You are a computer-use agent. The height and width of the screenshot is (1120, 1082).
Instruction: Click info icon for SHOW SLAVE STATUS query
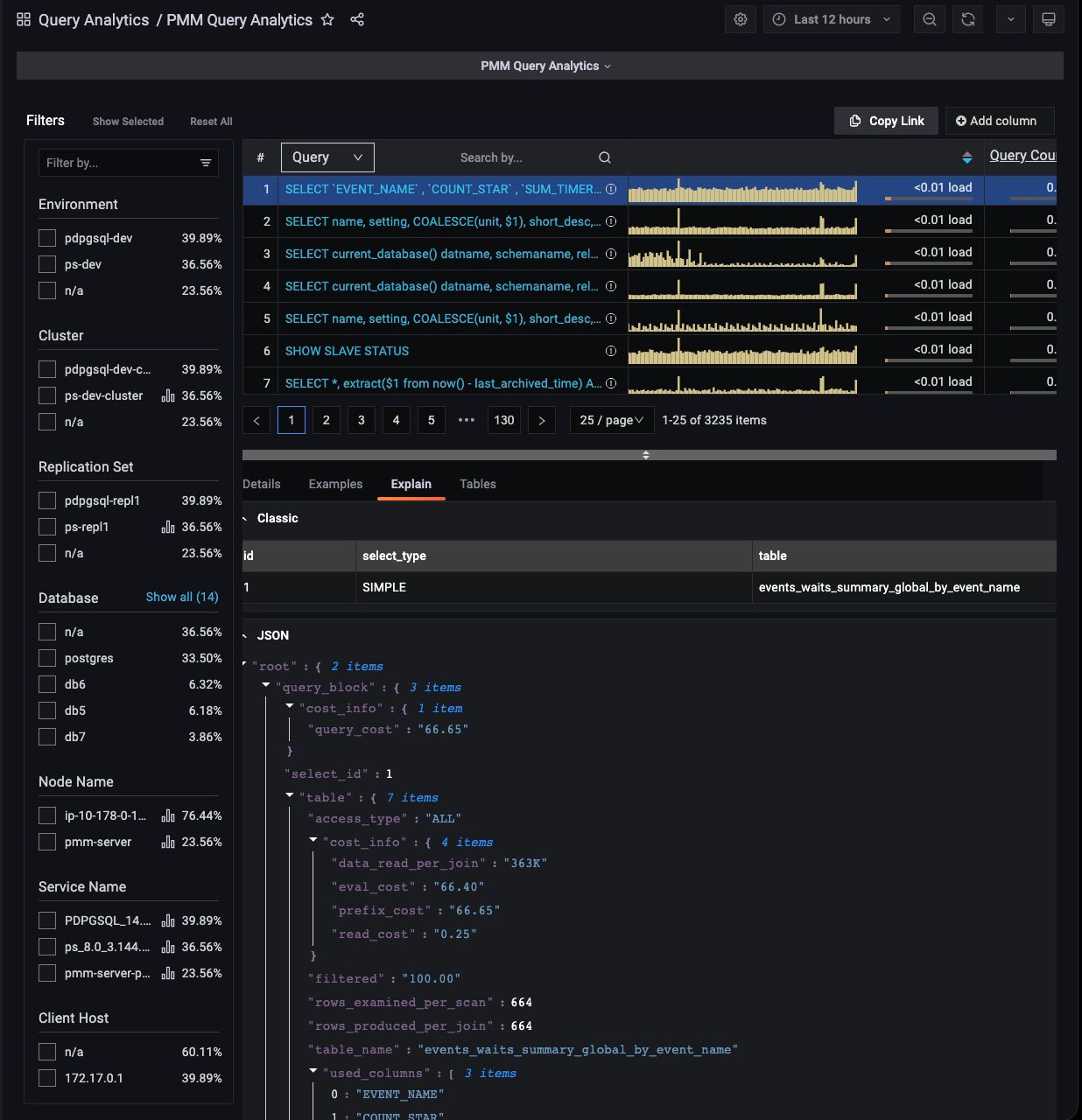(611, 351)
